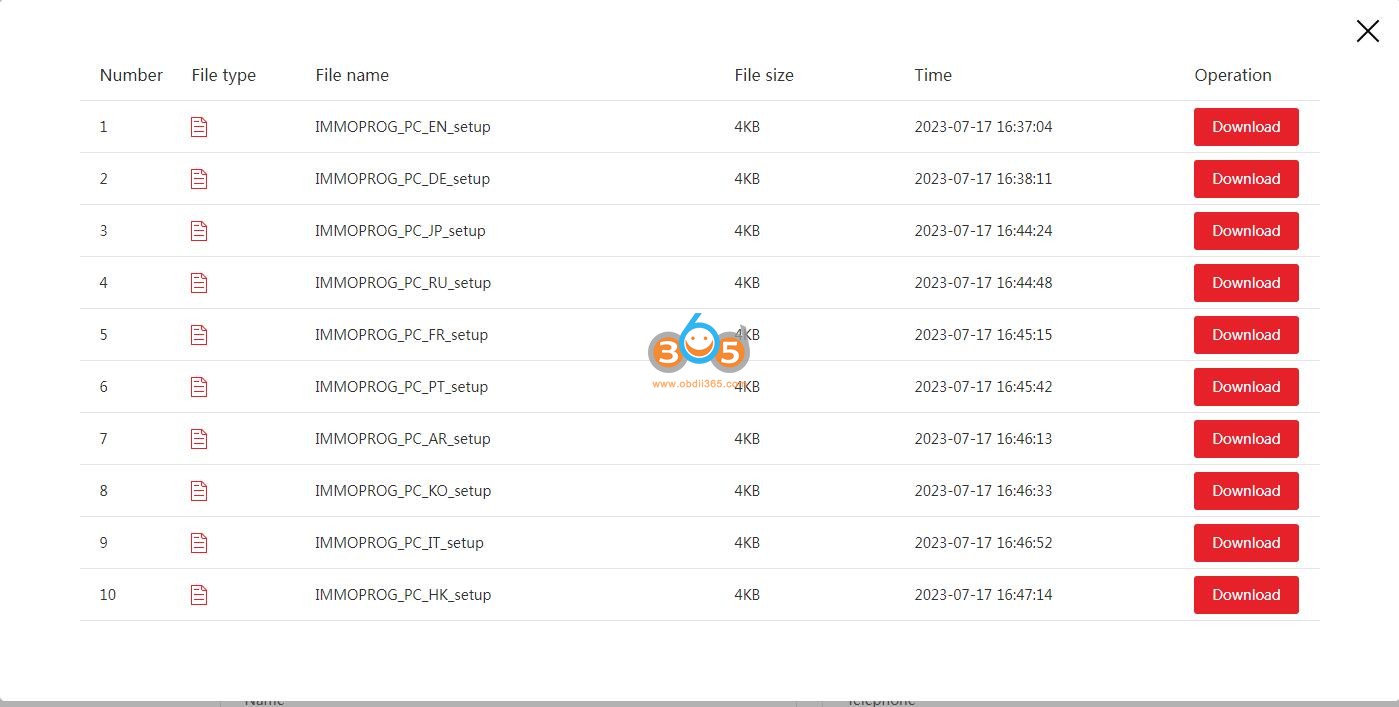Viewport: 1399px width, 707px height.
Task: Click the File size column header
Action: coord(764,75)
